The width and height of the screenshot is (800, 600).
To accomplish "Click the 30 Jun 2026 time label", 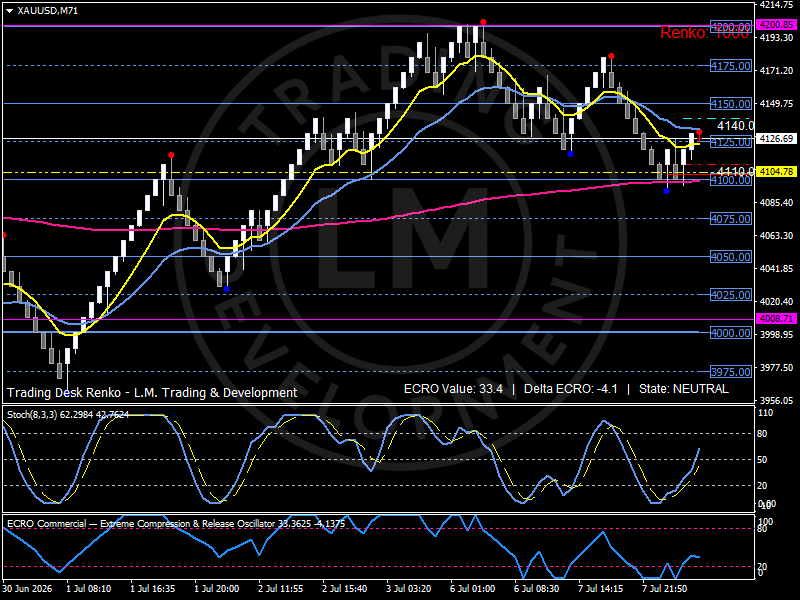I will (x=27, y=588).
